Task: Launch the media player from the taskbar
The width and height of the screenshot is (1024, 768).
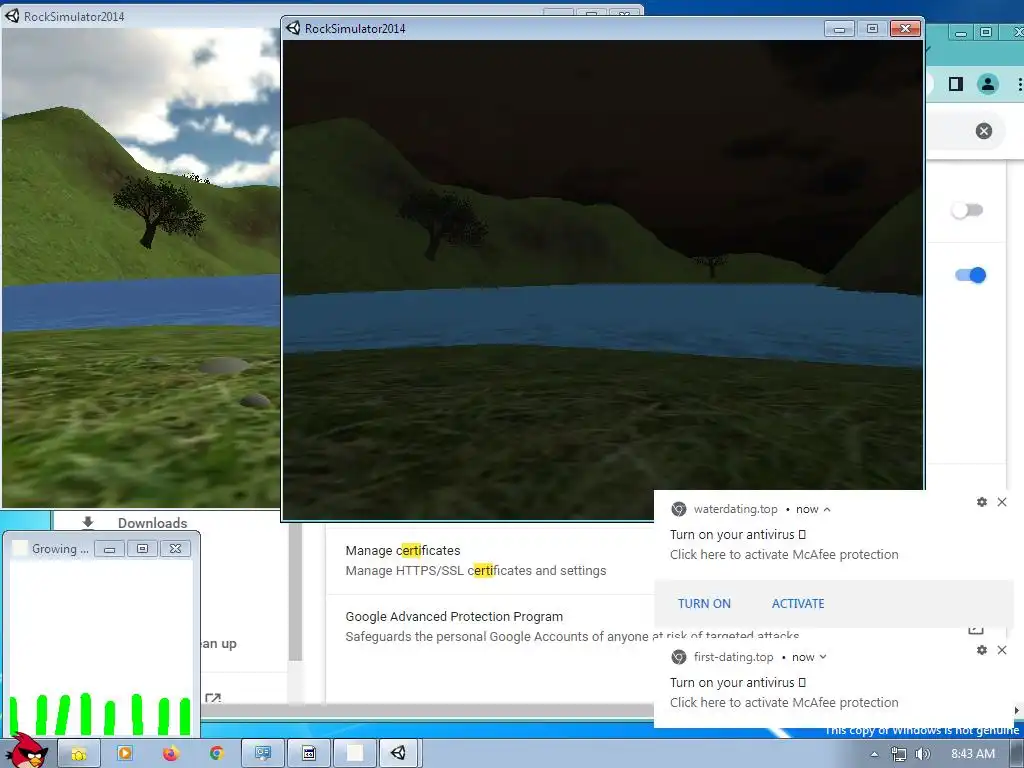Action: pyautogui.click(x=124, y=753)
